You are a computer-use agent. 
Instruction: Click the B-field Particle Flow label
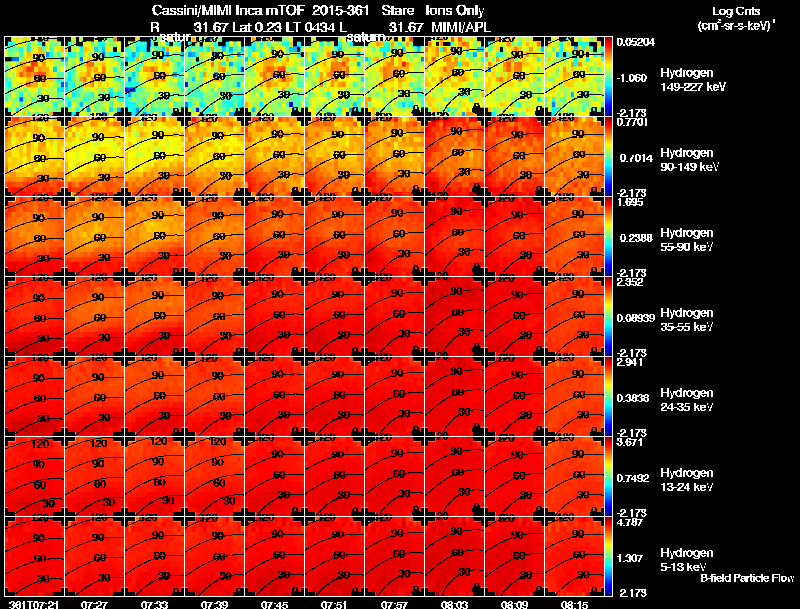click(x=747, y=578)
